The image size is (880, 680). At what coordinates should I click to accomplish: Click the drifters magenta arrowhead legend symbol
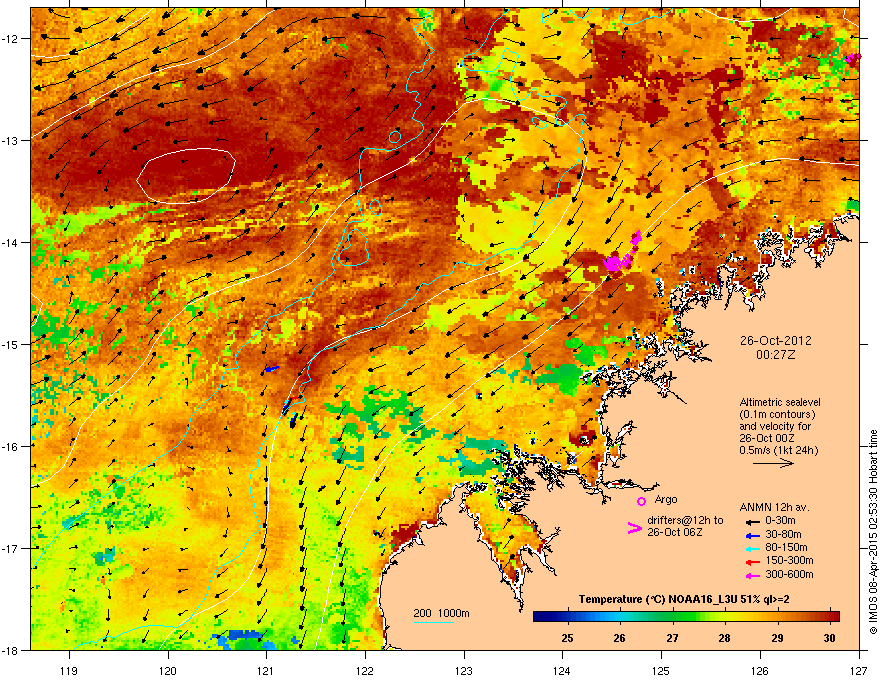(634, 528)
